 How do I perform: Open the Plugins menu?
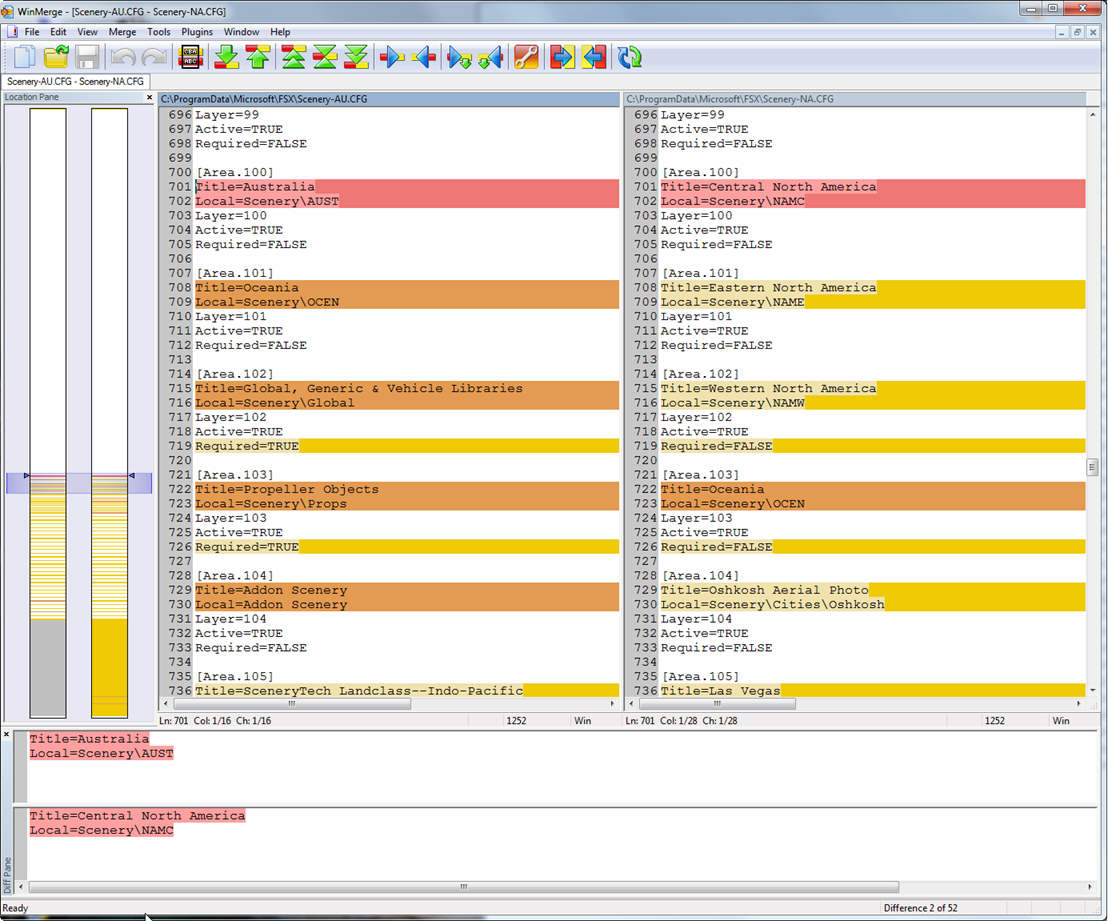pos(197,32)
